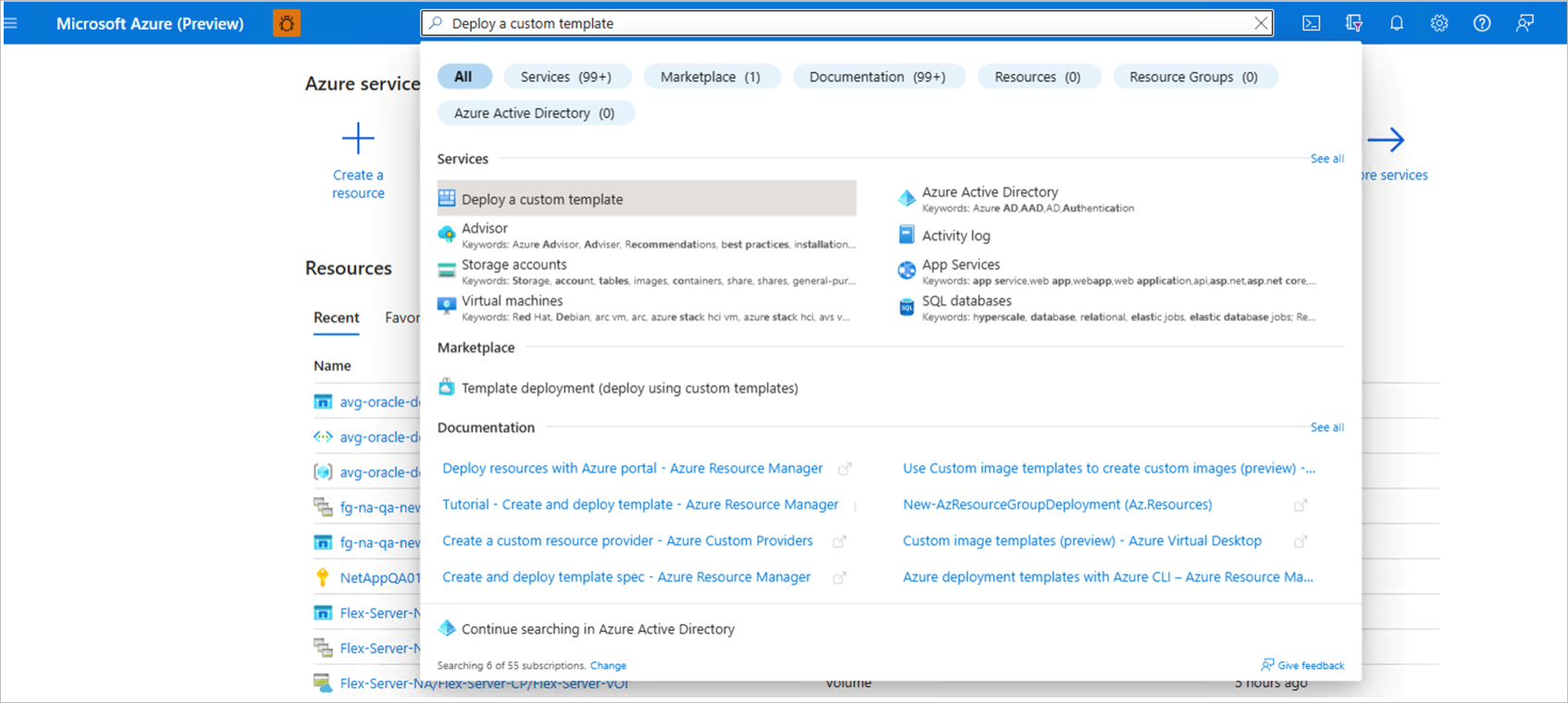Open New-AzResourceGroupDeployment doc link
This screenshot has height=703, width=1568.
[1057, 504]
